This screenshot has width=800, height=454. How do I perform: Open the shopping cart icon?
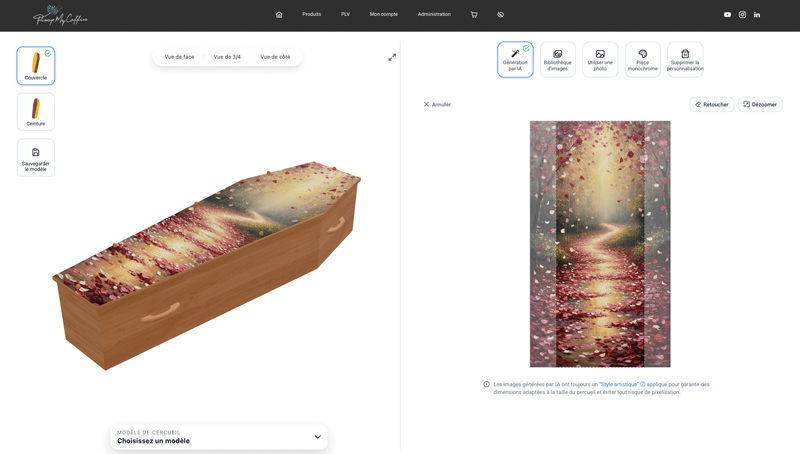[474, 15]
